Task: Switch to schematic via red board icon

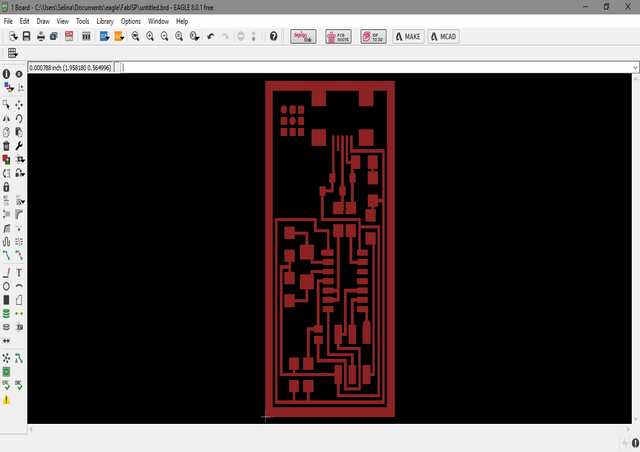Action: (x=69, y=36)
